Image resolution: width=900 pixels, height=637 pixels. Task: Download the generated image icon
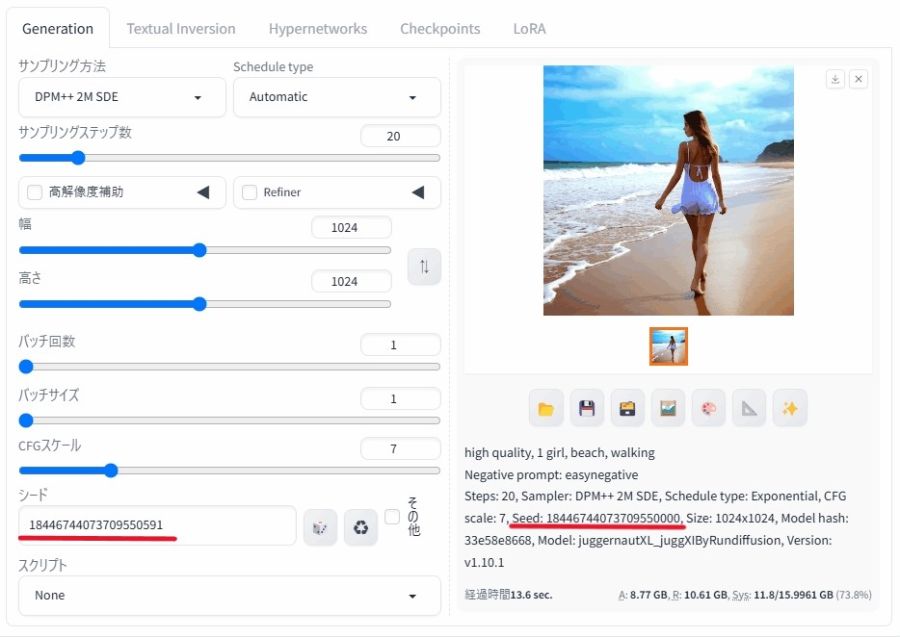(x=836, y=79)
